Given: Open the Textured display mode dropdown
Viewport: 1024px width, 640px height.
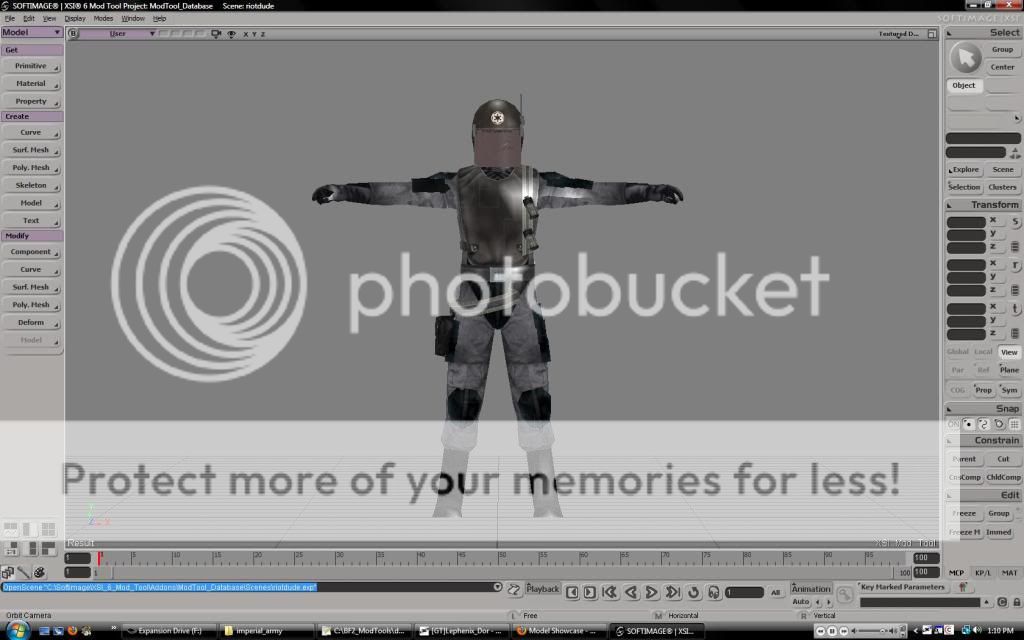Looking at the screenshot, I should click(899, 33).
